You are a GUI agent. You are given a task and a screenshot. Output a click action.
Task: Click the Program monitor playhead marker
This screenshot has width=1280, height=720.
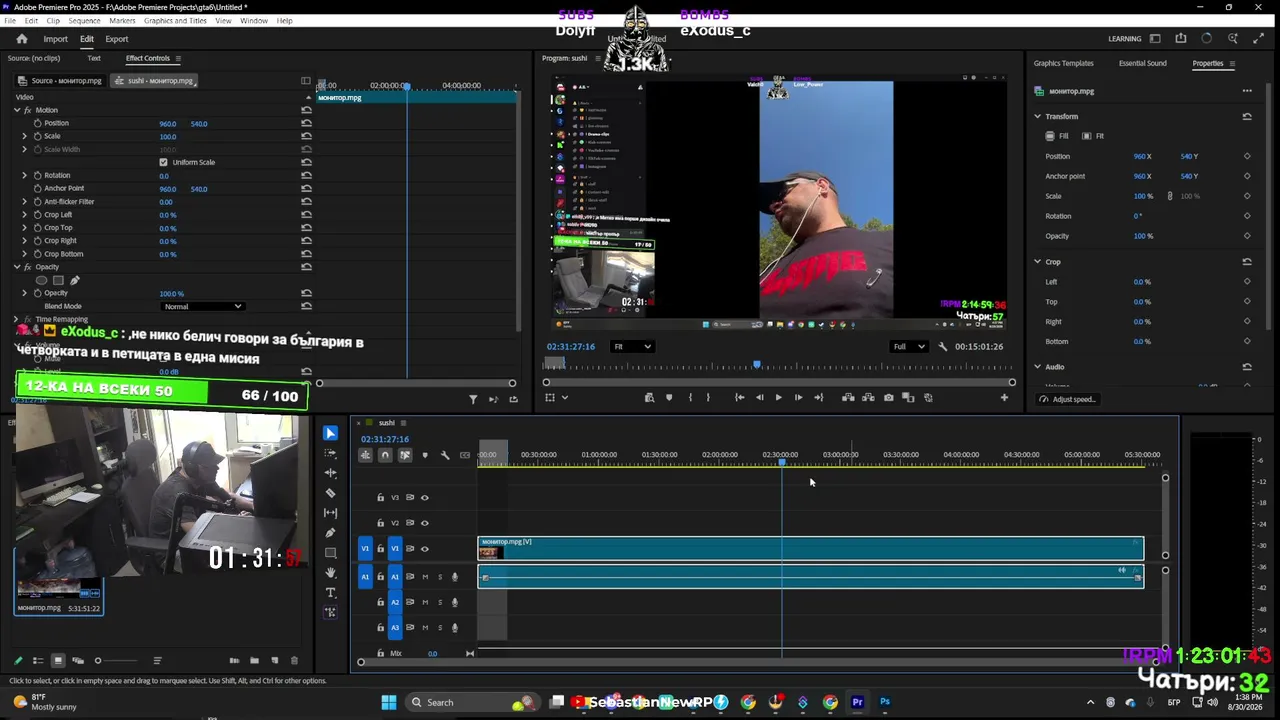[757, 365]
